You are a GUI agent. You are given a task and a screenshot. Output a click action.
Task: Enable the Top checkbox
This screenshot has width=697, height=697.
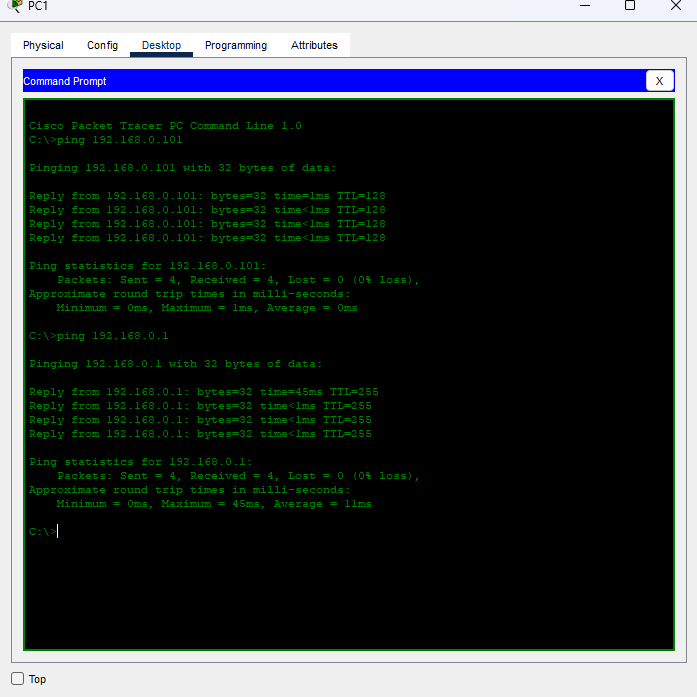[18, 679]
